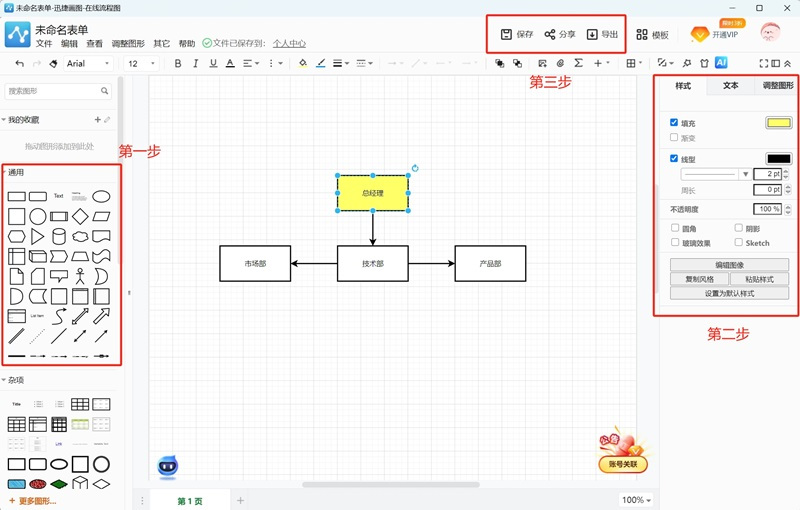Collapse the toolbar with double chevron icon

[x=788, y=63]
